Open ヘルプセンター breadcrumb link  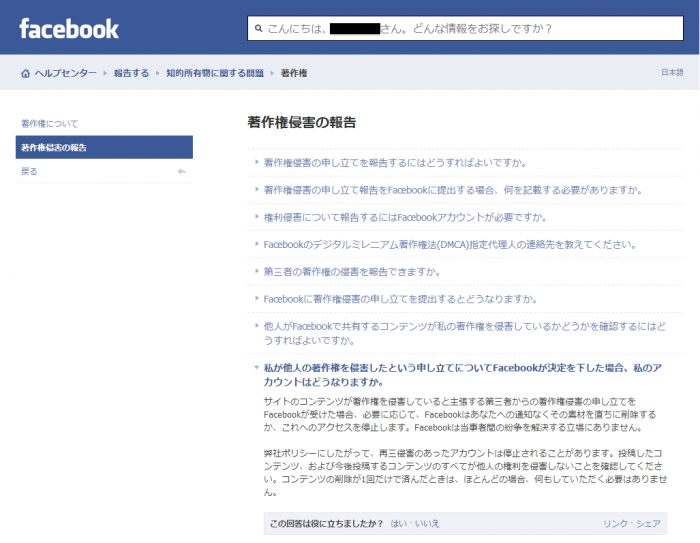click(66, 73)
